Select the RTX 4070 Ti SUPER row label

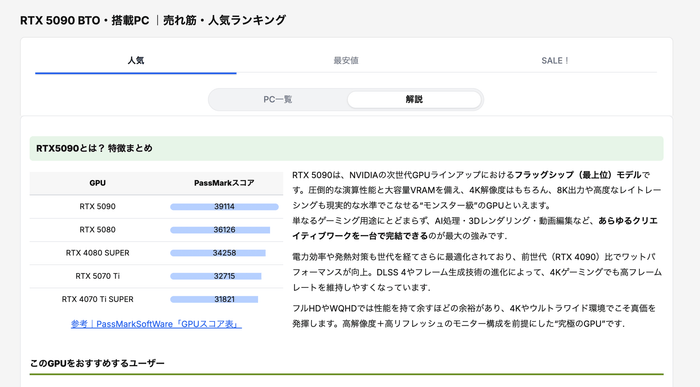coord(97,300)
